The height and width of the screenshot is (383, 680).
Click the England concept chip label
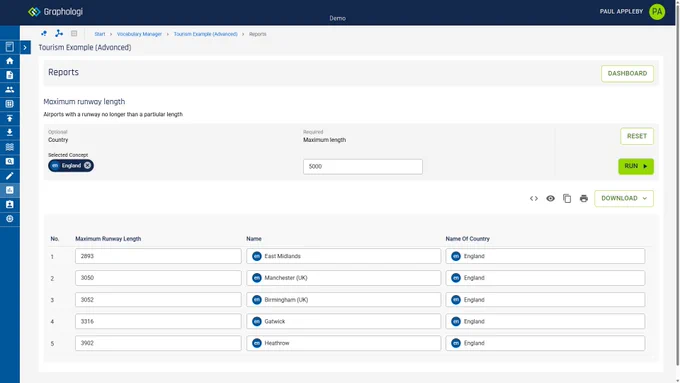tap(71, 165)
